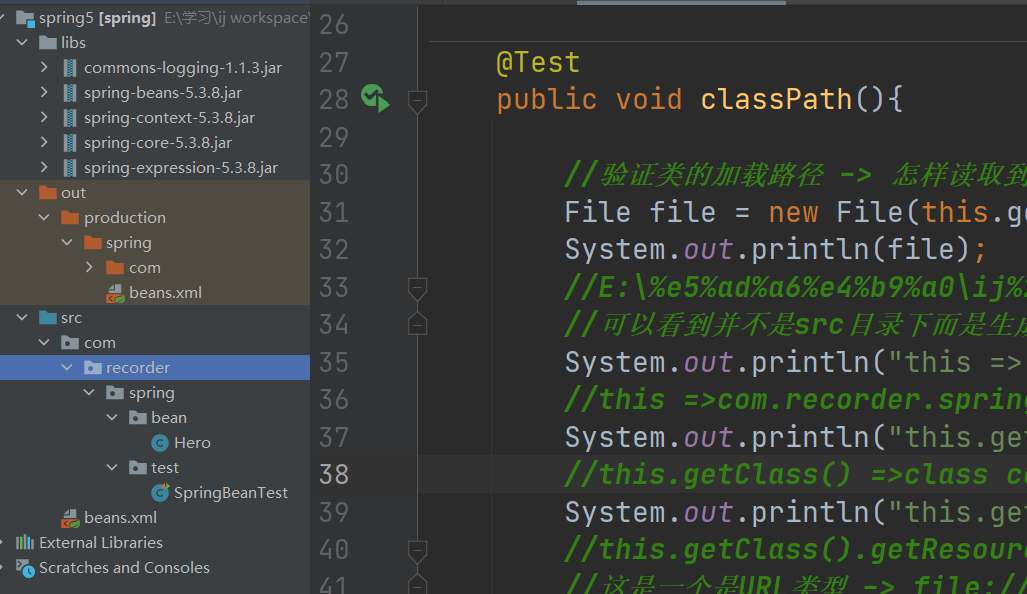Click the Scratches and Consoles icon
The height and width of the screenshot is (594, 1027).
(25, 568)
